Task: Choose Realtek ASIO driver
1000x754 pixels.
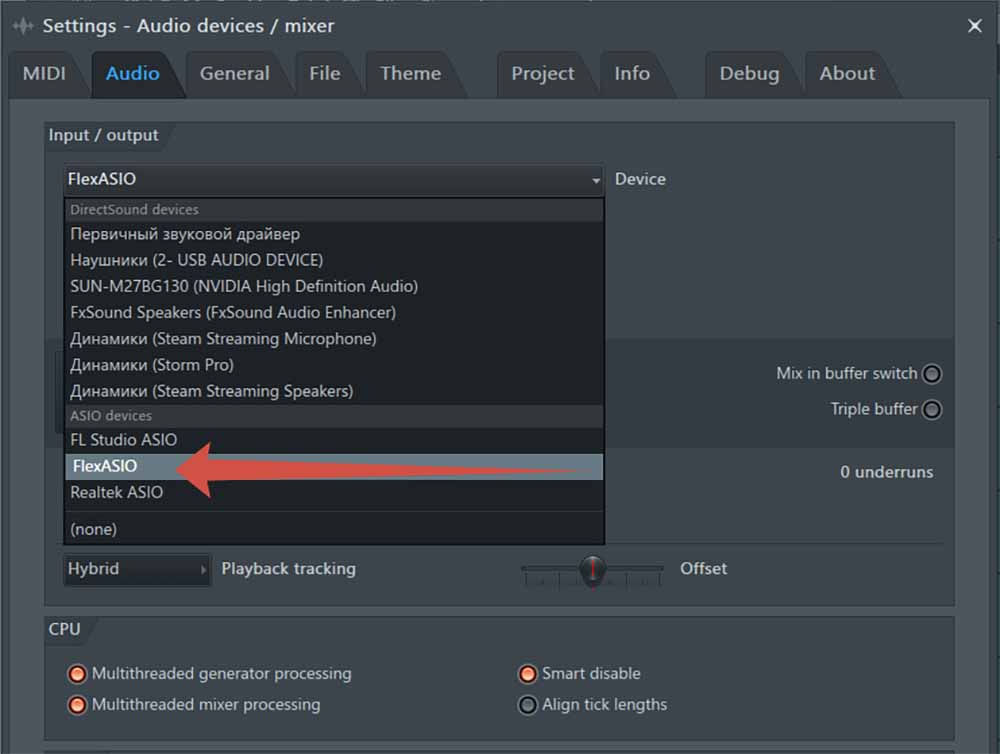Action: [116, 493]
